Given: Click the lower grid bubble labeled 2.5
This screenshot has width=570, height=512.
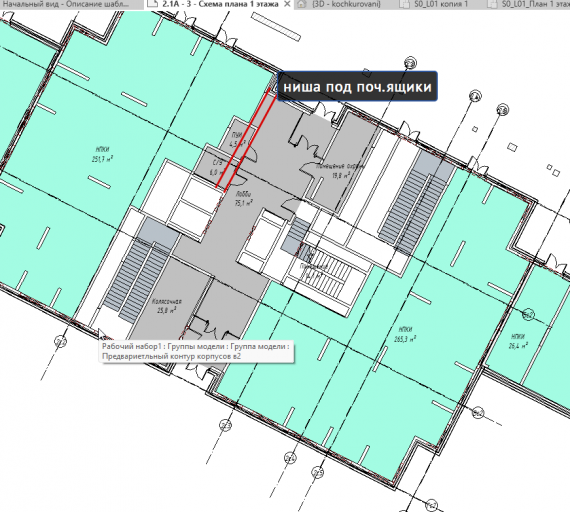Looking at the screenshot, I should (318, 472).
